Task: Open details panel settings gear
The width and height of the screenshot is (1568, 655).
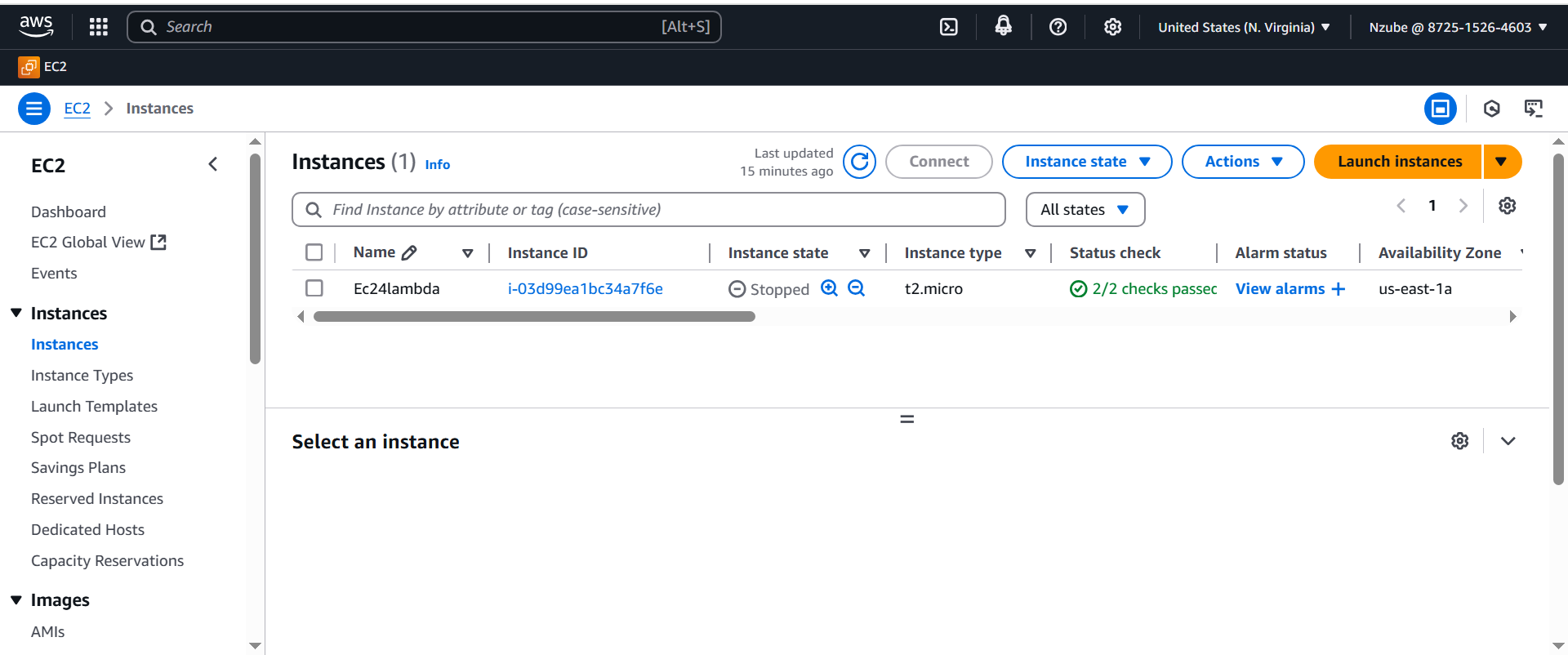Action: point(1459,441)
